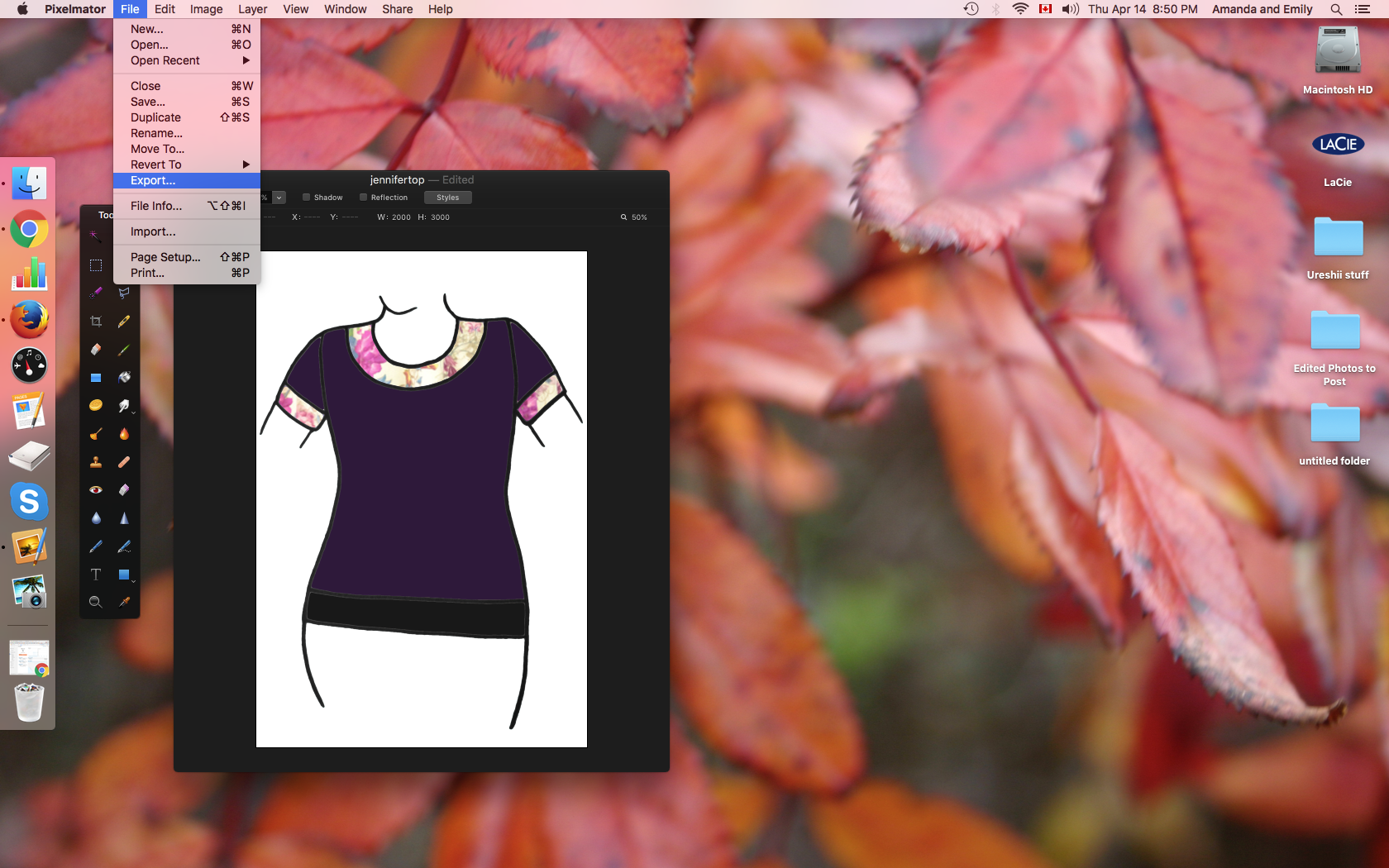Open Finder from the Dock
Viewport: 1389px width, 868px height.
tap(29, 184)
